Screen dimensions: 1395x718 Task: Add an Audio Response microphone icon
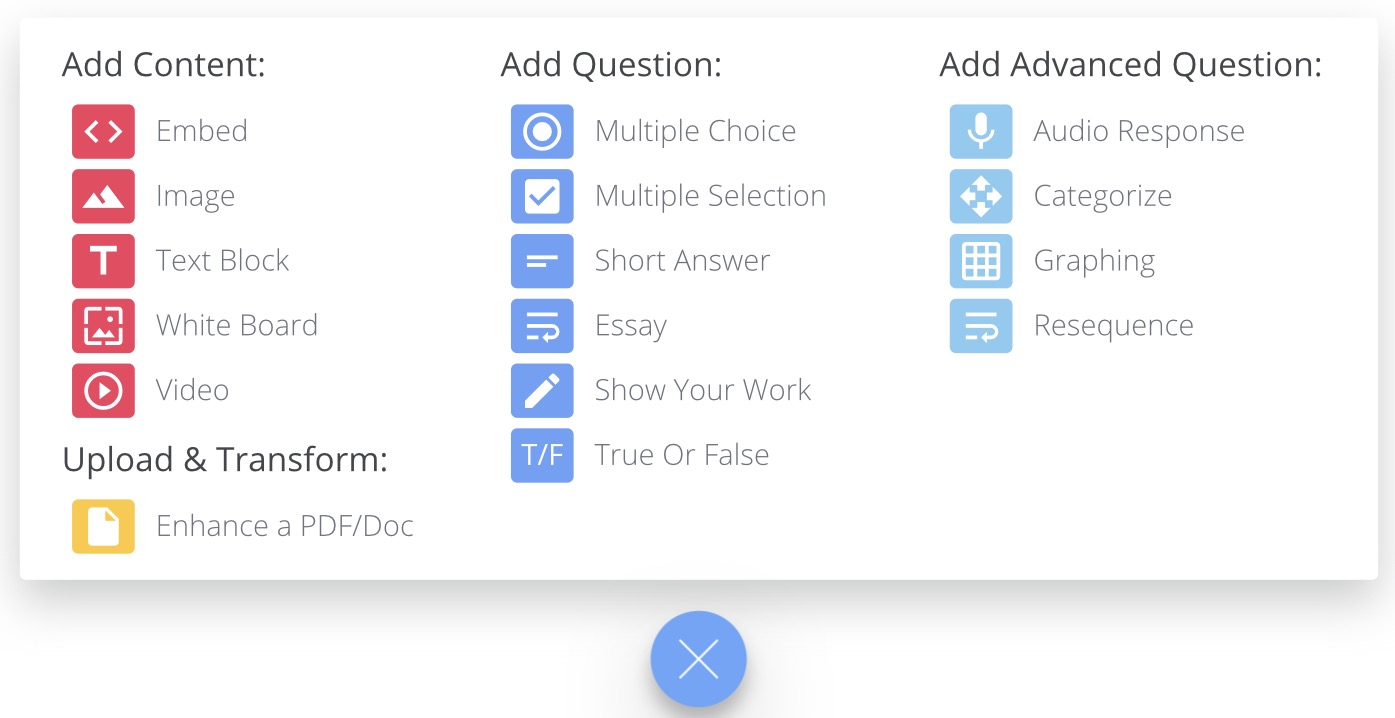click(x=981, y=131)
